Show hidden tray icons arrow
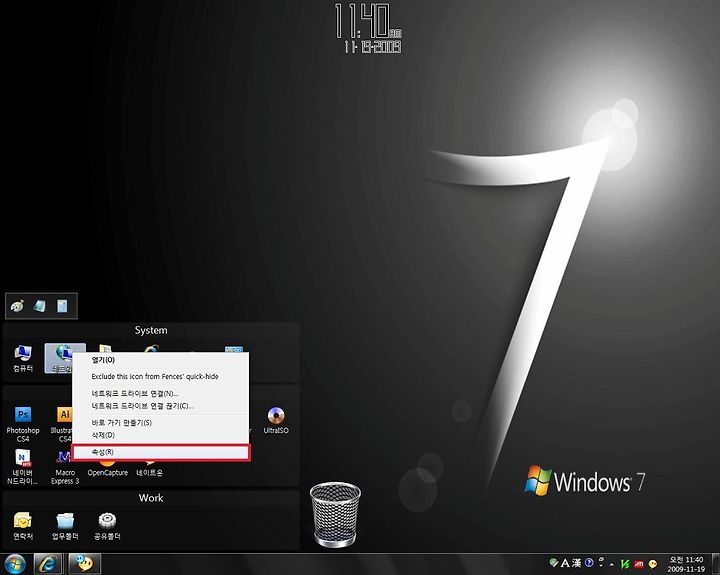 point(612,564)
